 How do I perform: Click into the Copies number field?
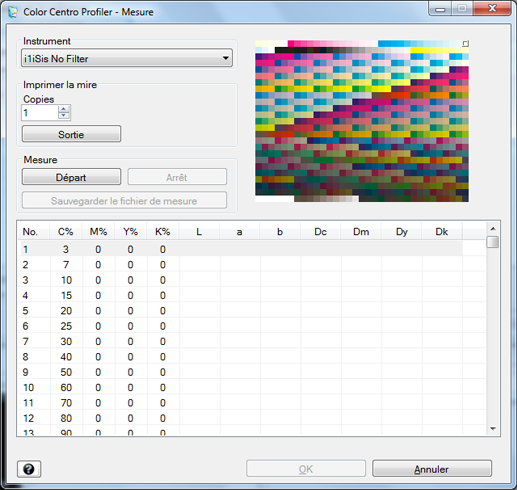click(40, 113)
